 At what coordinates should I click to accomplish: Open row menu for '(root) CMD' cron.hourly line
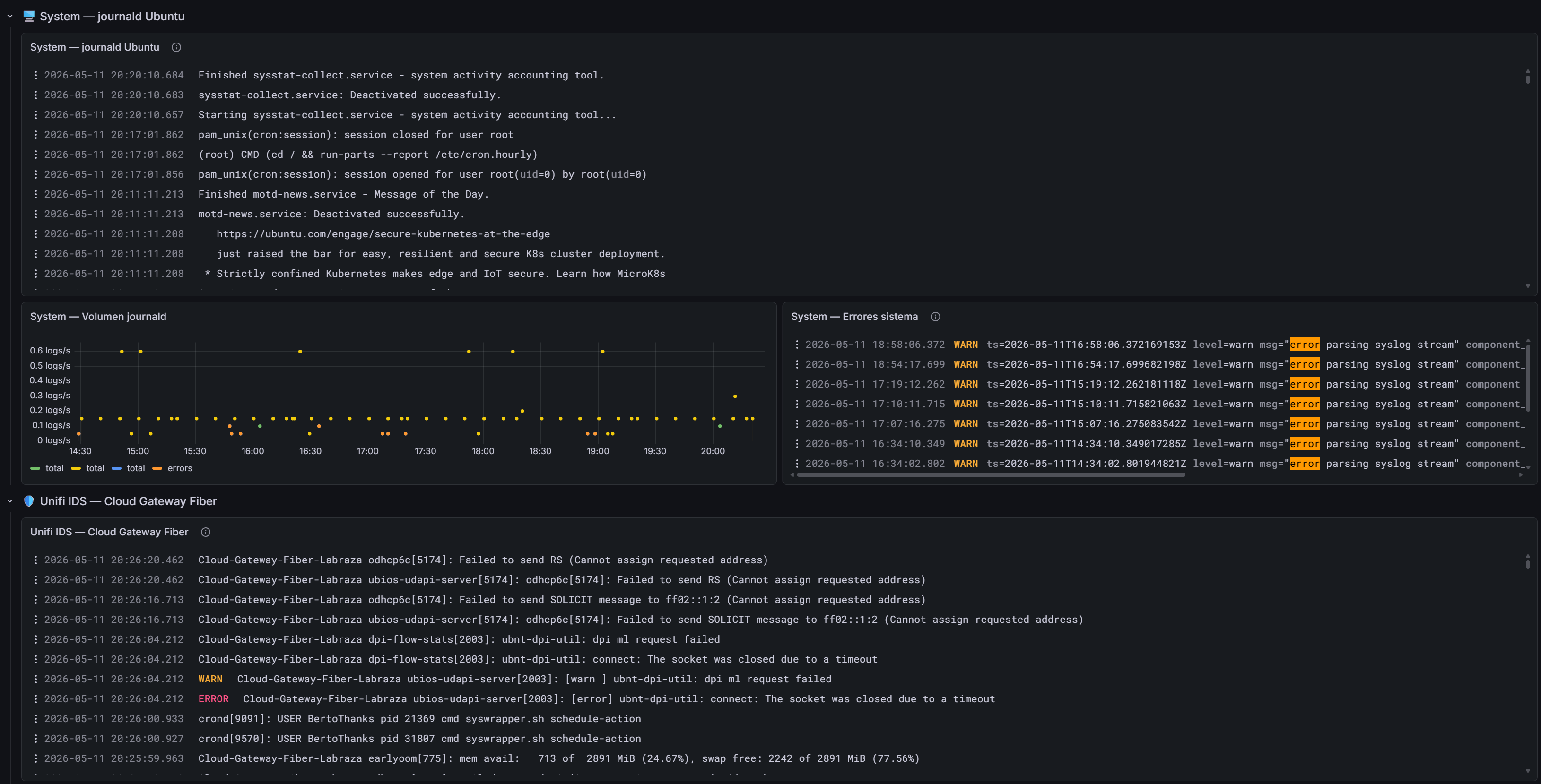36,154
